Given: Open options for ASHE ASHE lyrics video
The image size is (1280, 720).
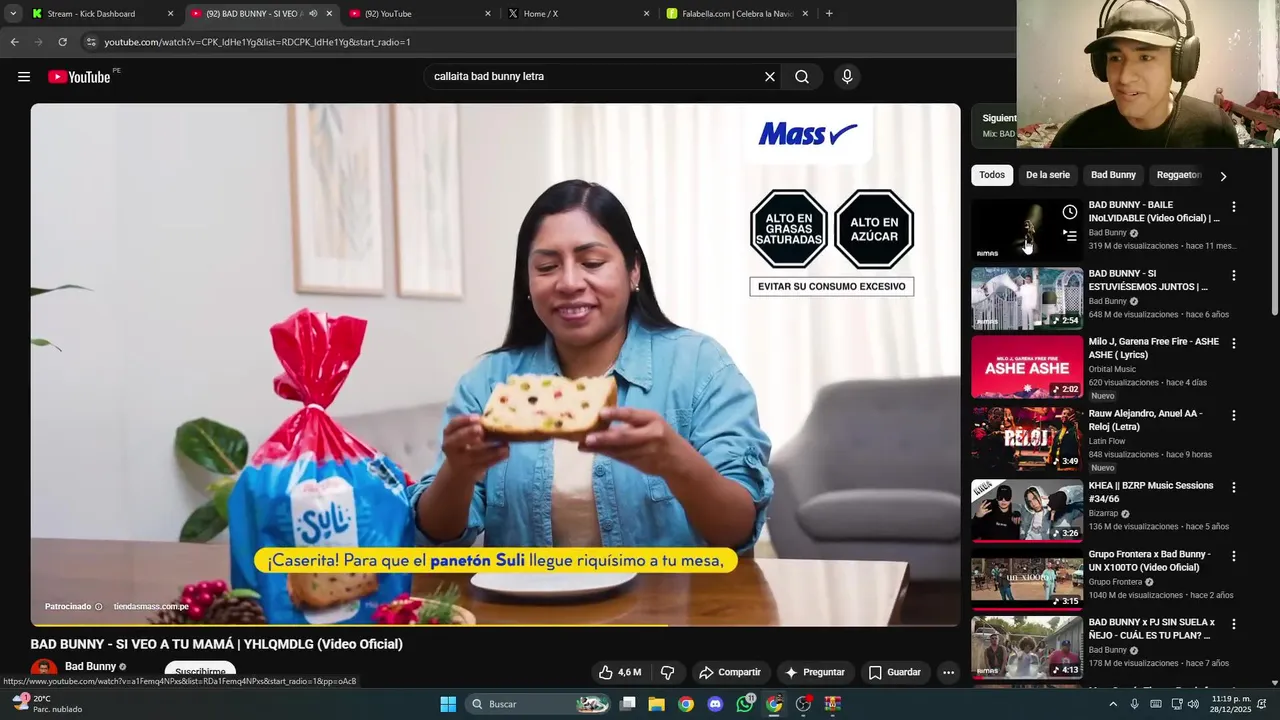Looking at the screenshot, I should [x=1233, y=343].
